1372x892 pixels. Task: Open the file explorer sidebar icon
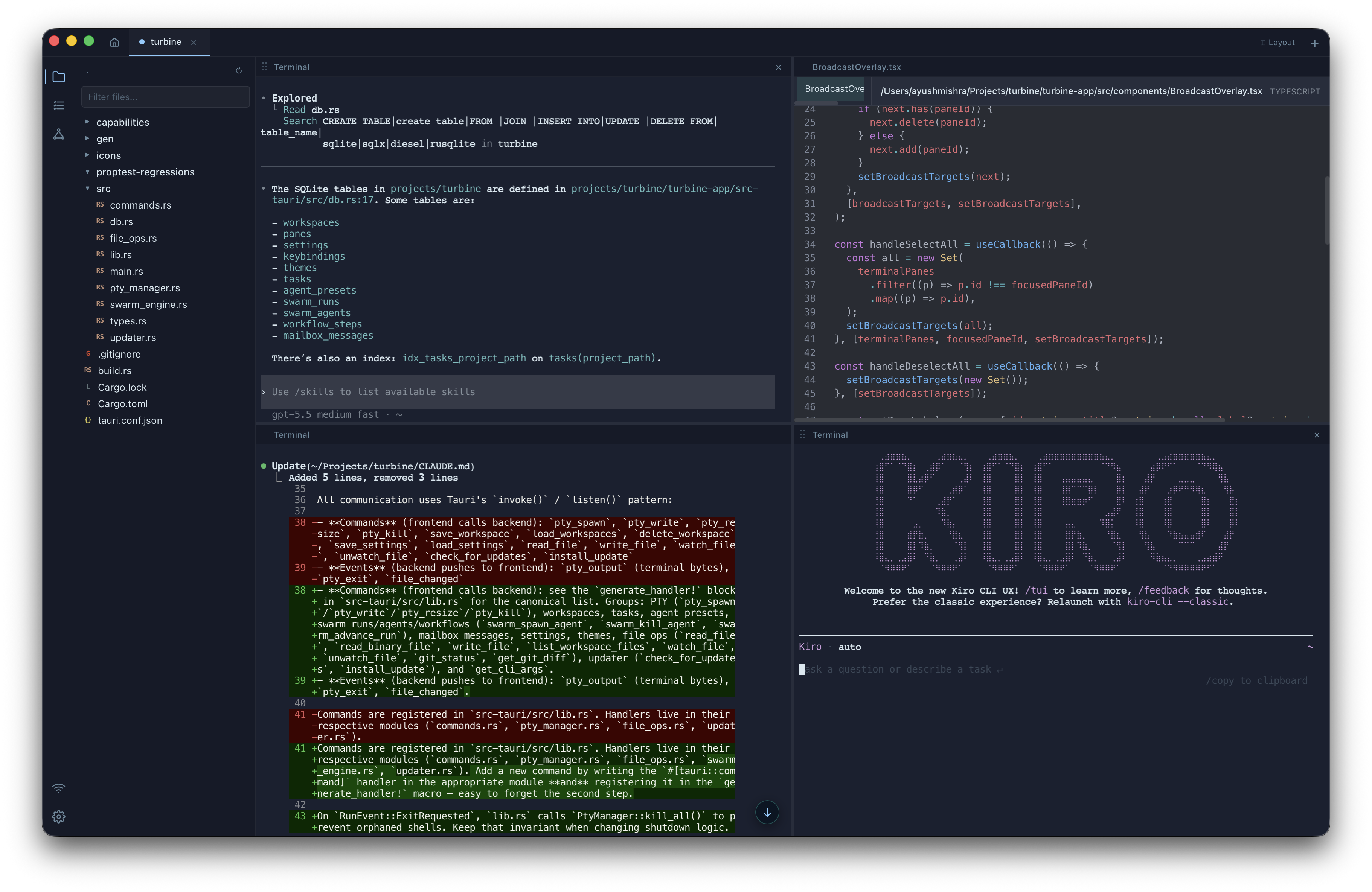pos(59,77)
